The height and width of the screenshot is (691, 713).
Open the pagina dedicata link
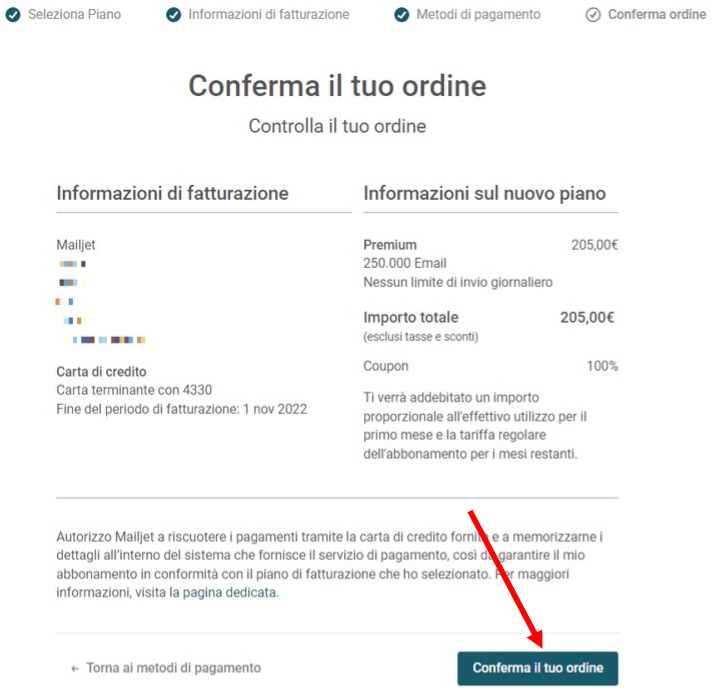point(229,592)
